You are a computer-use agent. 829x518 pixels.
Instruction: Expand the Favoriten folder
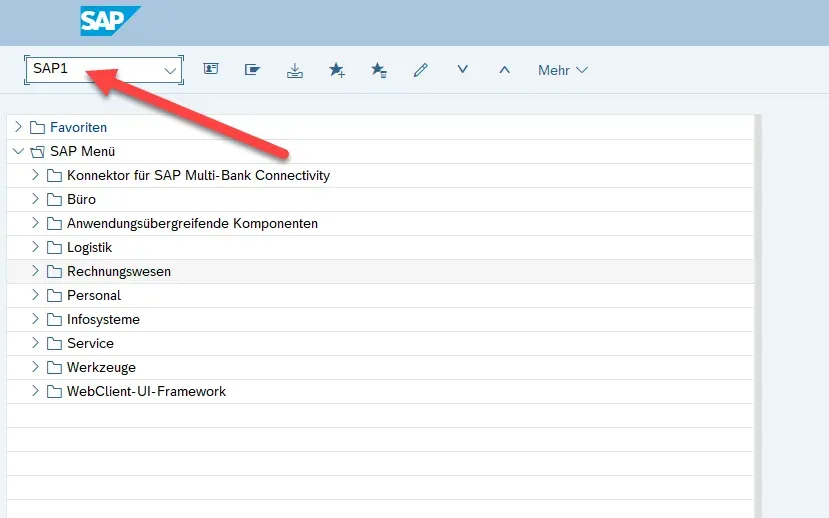pyautogui.click(x=18, y=127)
